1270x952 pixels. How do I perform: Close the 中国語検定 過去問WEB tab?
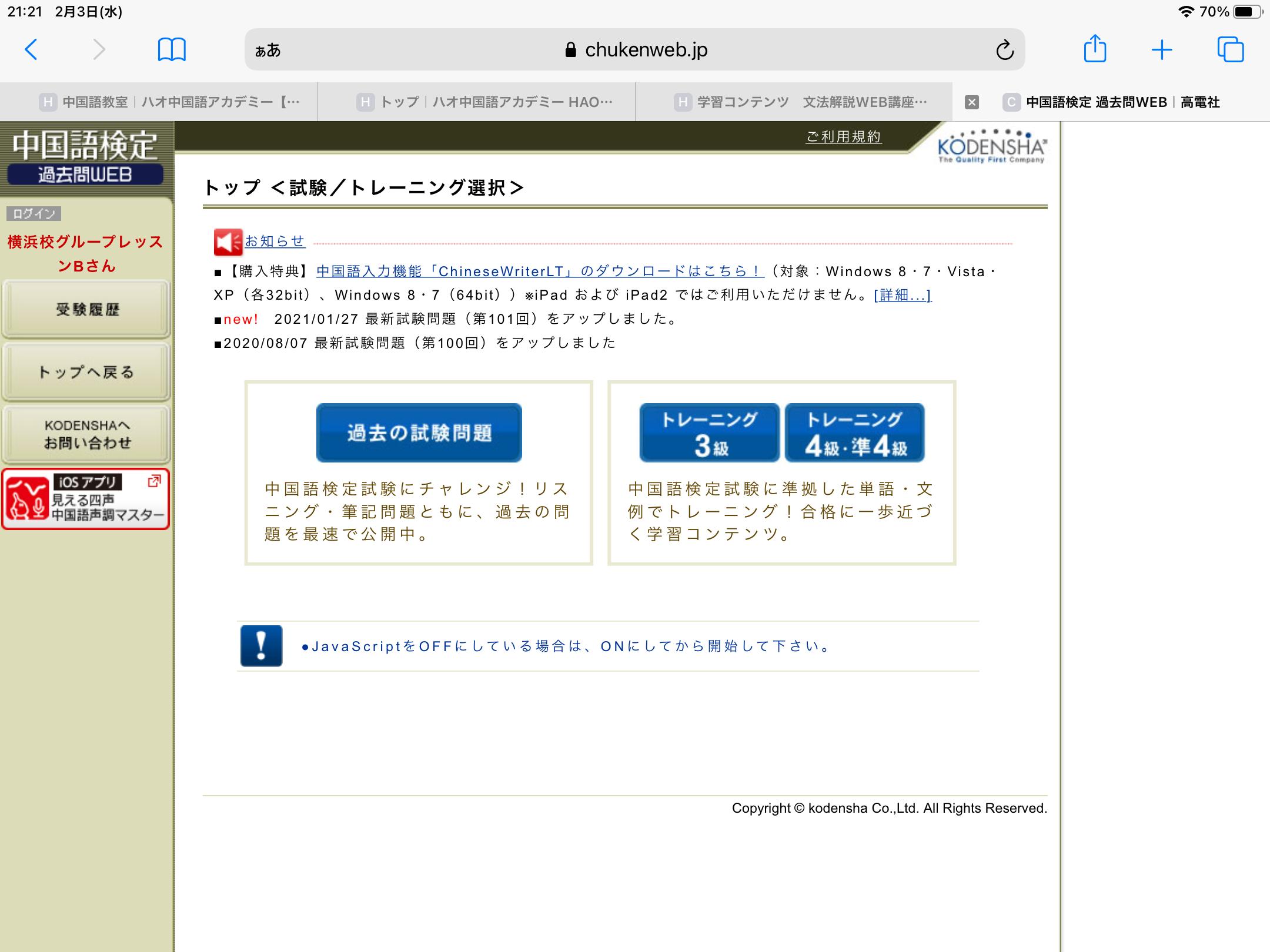tap(971, 102)
